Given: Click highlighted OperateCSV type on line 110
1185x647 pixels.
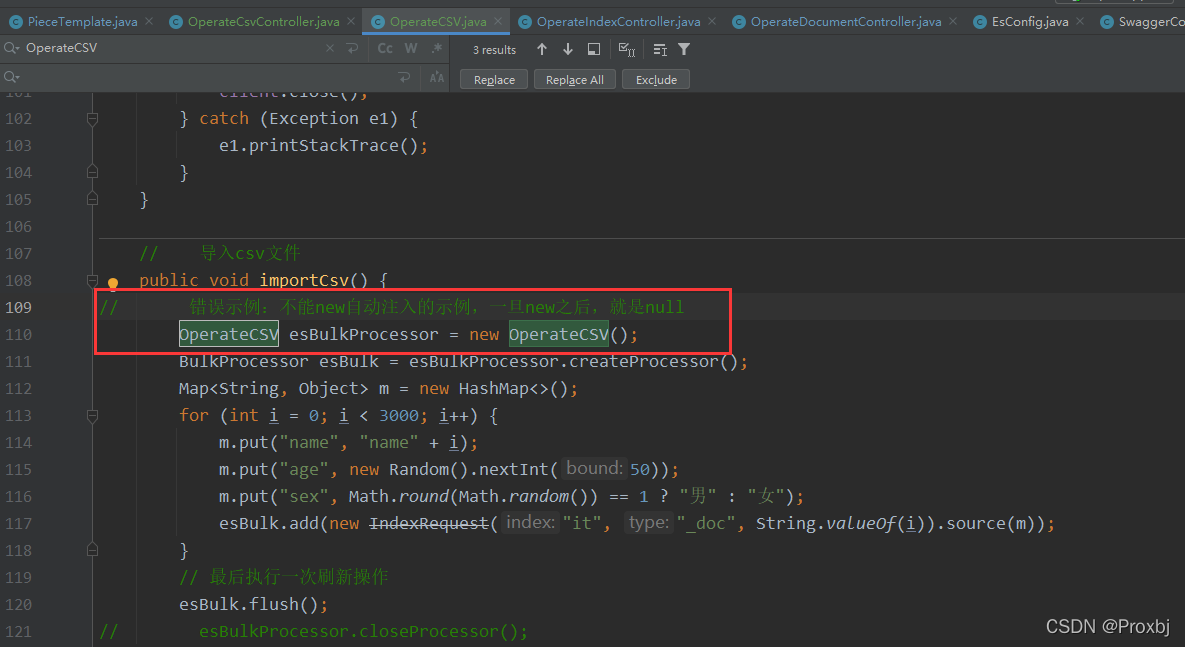Looking at the screenshot, I should click(229, 334).
